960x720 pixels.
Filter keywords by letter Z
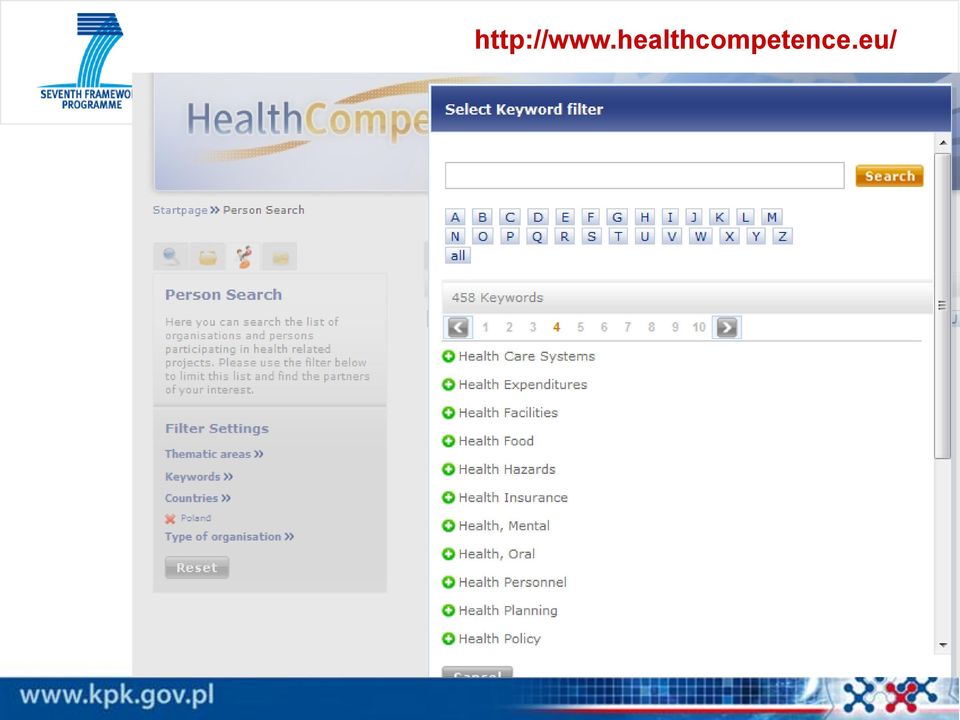[x=782, y=237]
